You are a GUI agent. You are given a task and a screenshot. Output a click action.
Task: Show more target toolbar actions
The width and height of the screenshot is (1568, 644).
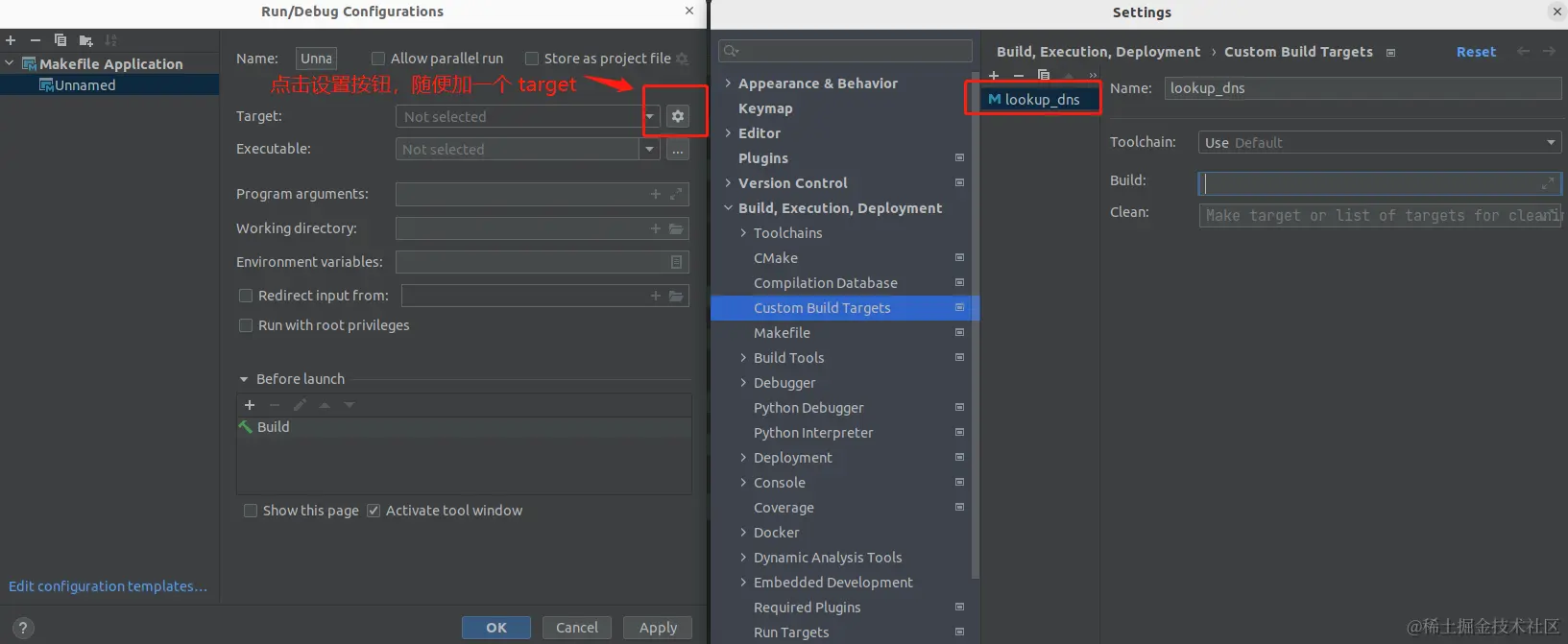[x=1093, y=76]
